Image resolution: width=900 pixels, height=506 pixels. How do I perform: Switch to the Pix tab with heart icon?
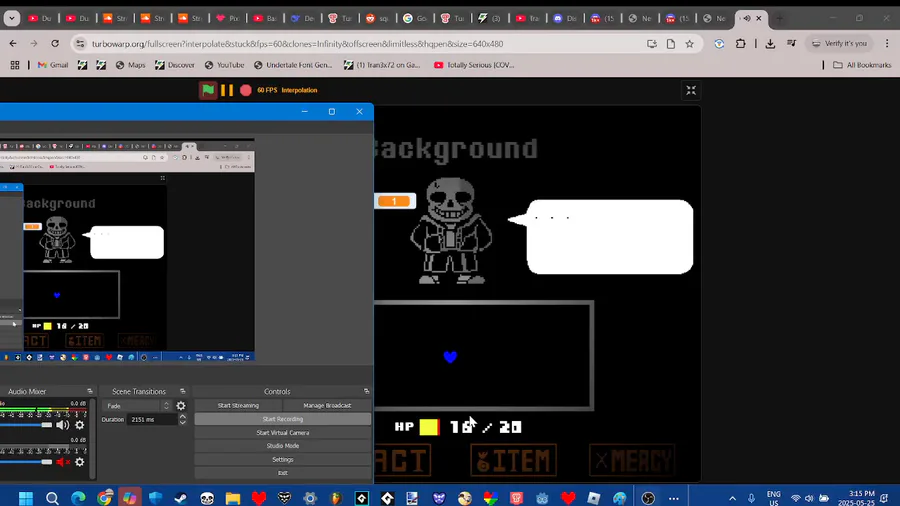click(x=228, y=18)
